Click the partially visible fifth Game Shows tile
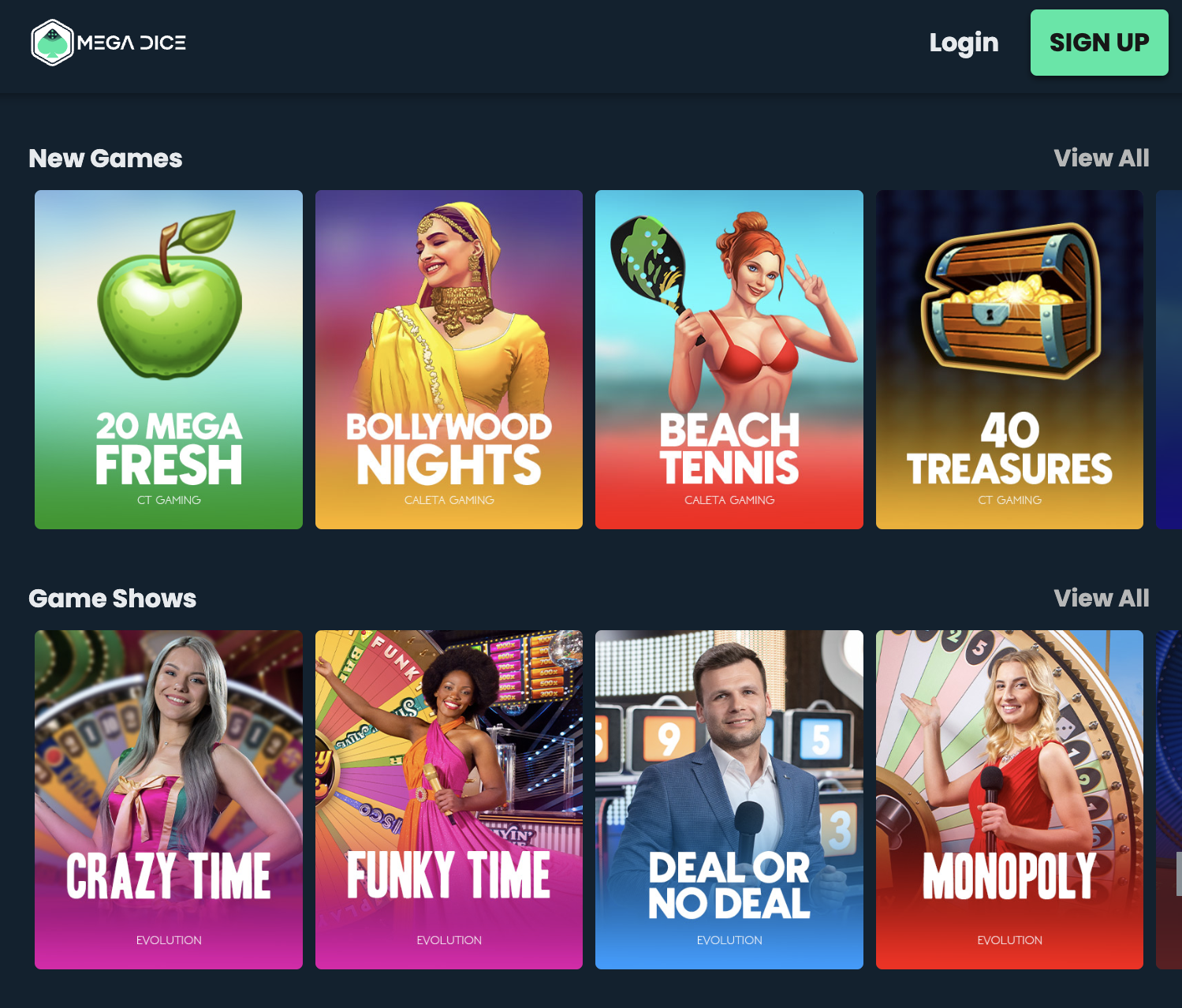The width and height of the screenshot is (1182, 1008). coord(1169,800)
